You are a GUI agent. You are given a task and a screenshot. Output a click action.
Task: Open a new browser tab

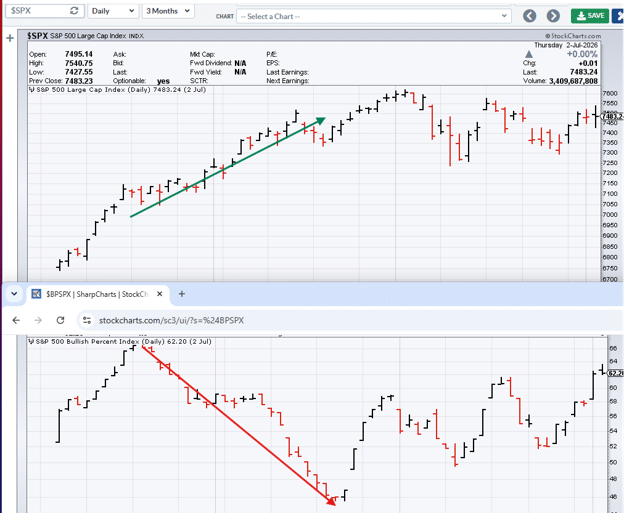pyautogui.click(x=182, y=294)
